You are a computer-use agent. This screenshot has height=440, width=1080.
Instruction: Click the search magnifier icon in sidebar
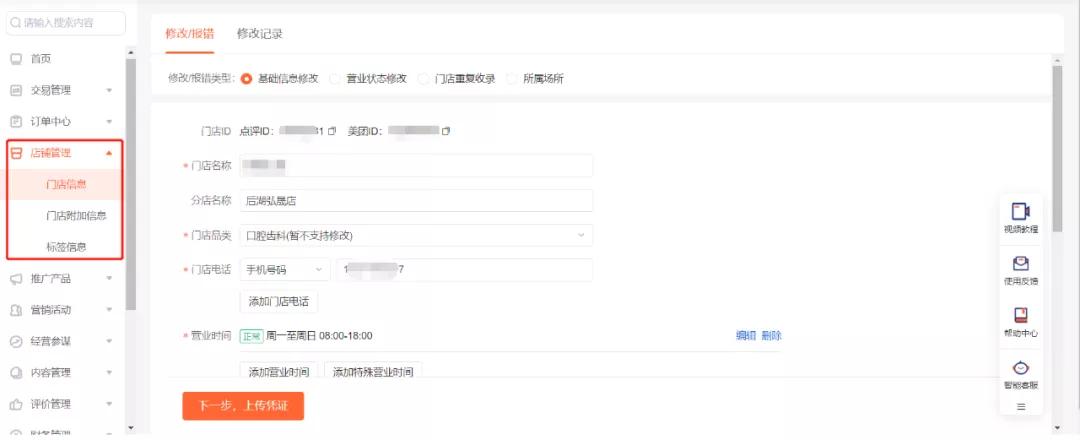[15, 23]
